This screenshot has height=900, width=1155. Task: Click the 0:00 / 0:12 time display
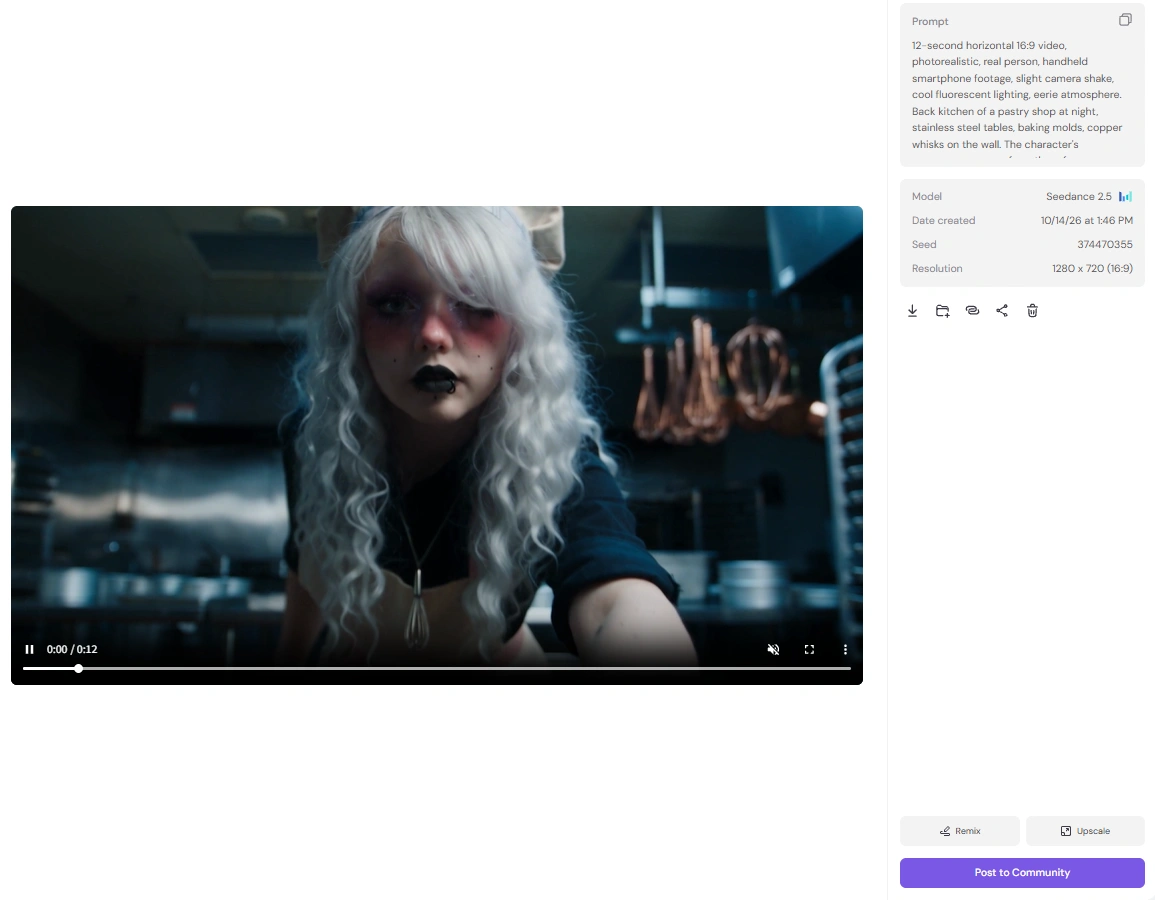click(71, 650)
